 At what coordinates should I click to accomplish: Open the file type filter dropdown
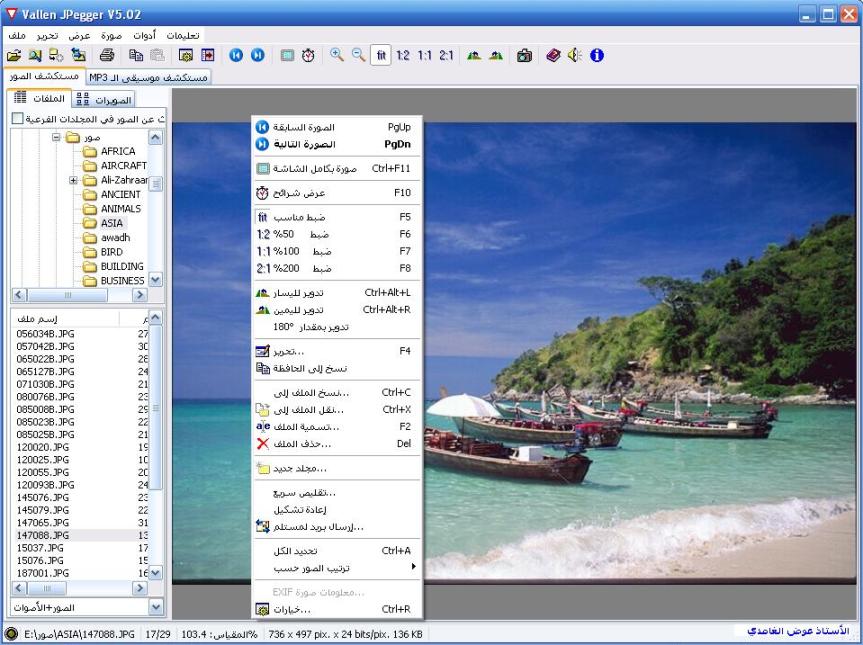[156, 607]
